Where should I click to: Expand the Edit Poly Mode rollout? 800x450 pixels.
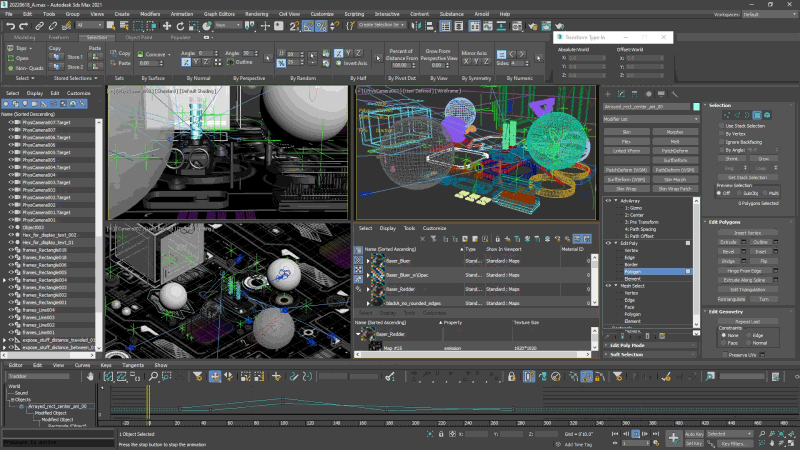click(650, 345)
